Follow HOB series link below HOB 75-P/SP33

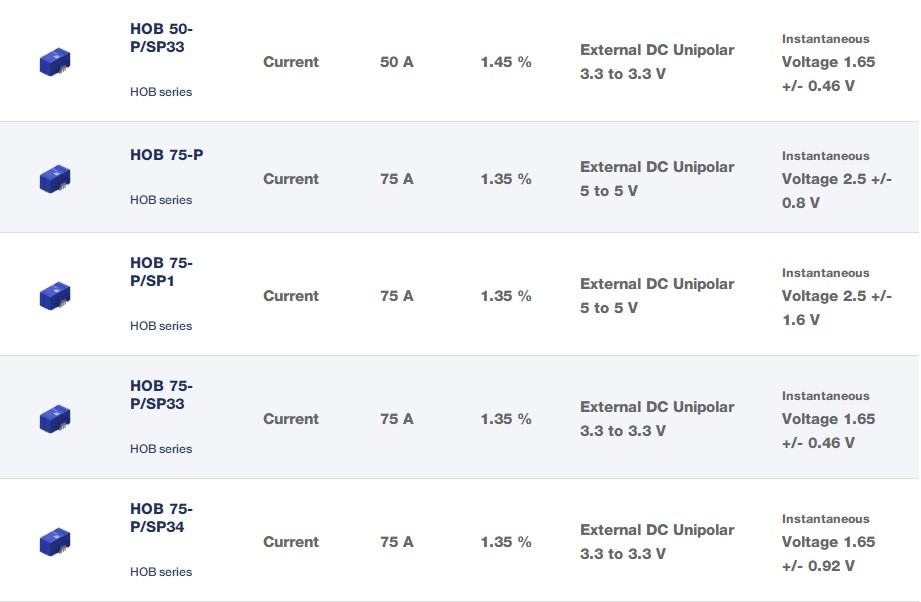pos(161,449)
